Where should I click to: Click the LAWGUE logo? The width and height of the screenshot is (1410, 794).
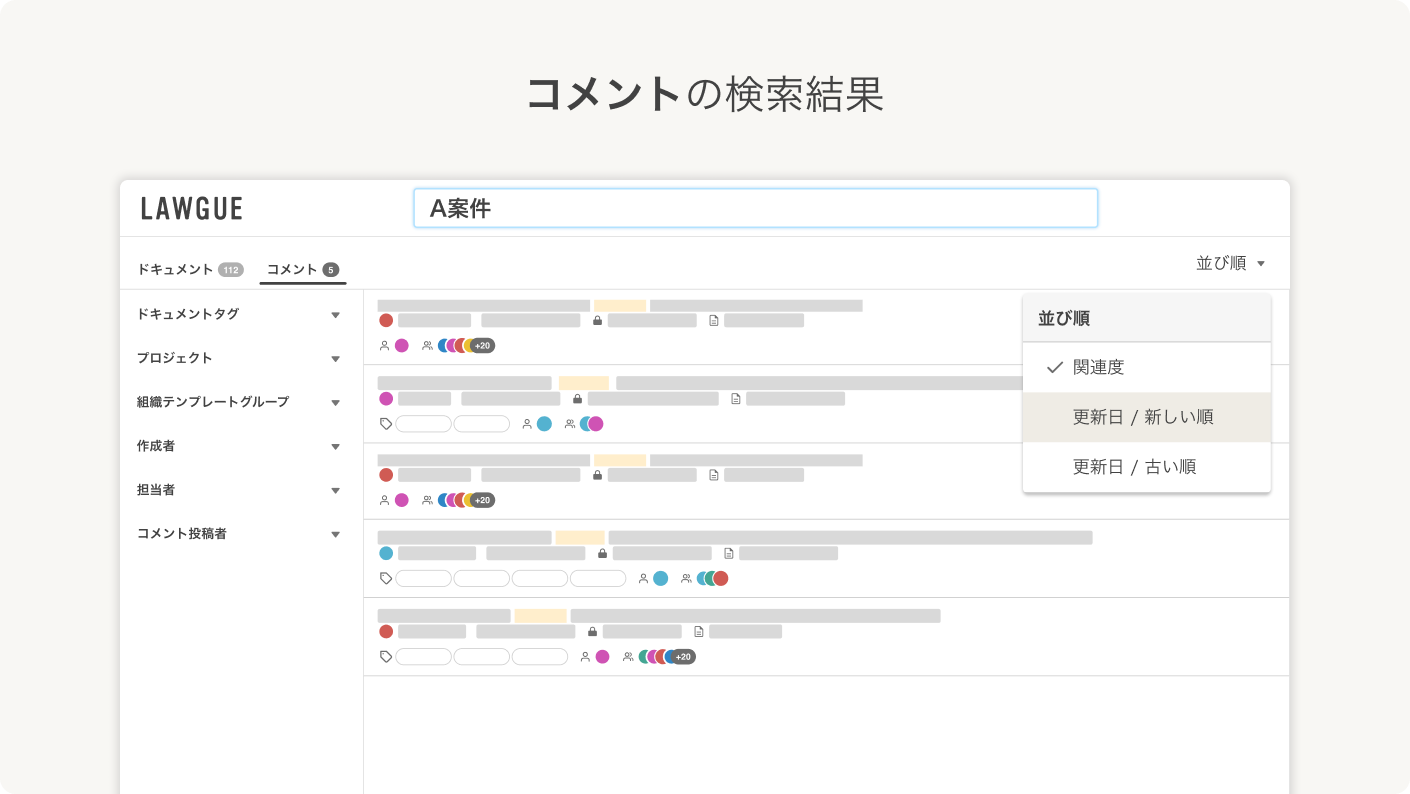pyautogui.click(x=192, y=208)
